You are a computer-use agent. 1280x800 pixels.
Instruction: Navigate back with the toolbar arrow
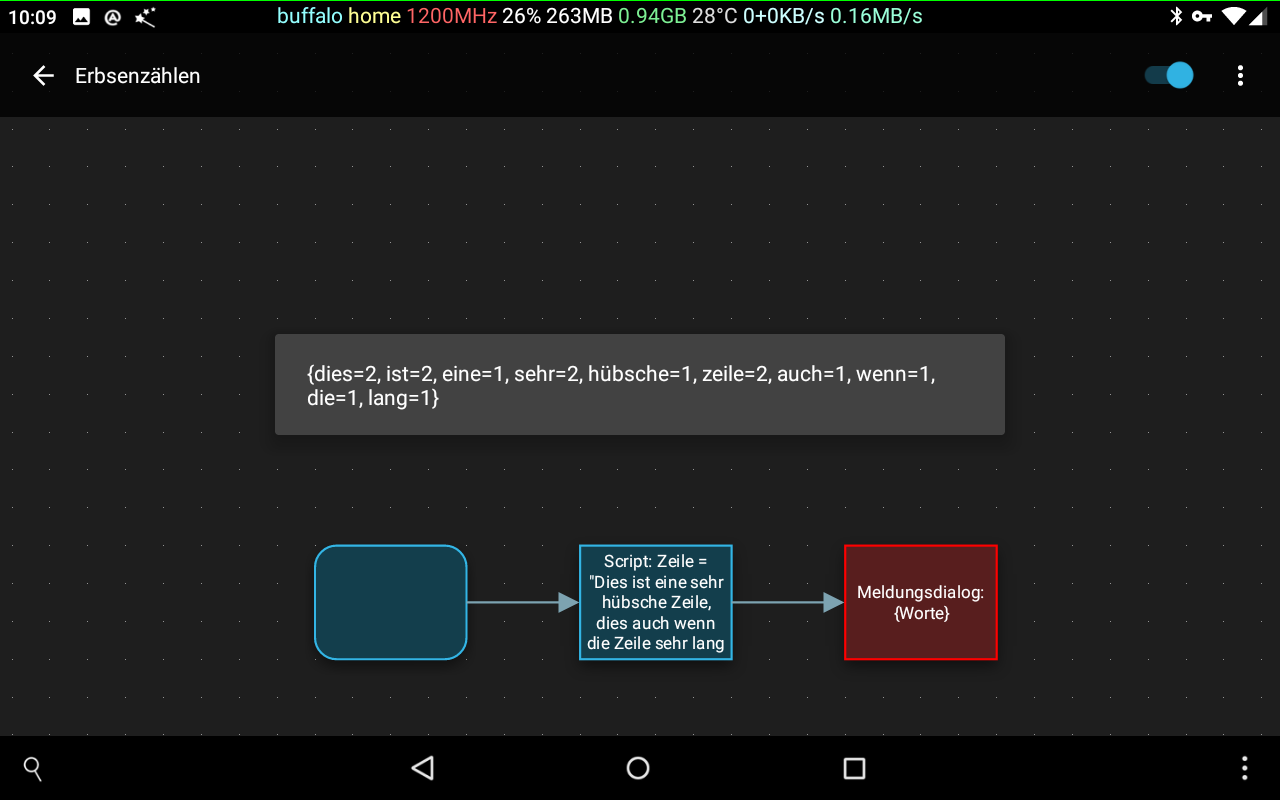pos(43,75)
